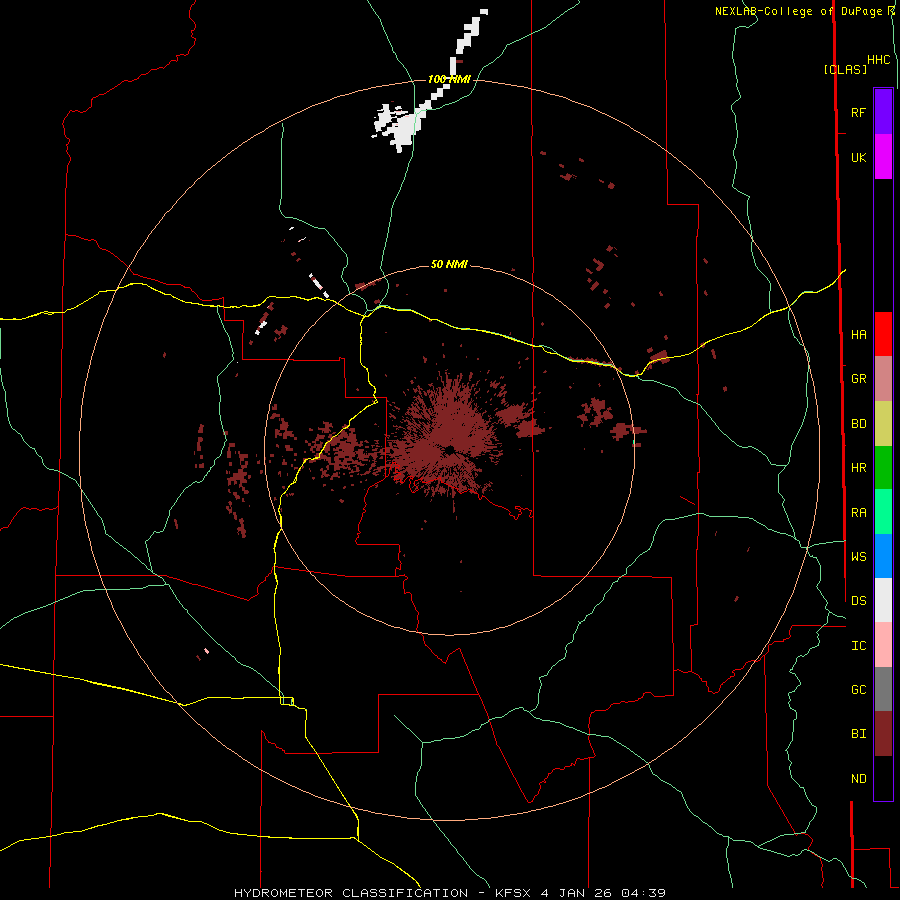Select the IC pink legend swatch
The height and width of the screenshot is (900, 900).
point(883,645)
